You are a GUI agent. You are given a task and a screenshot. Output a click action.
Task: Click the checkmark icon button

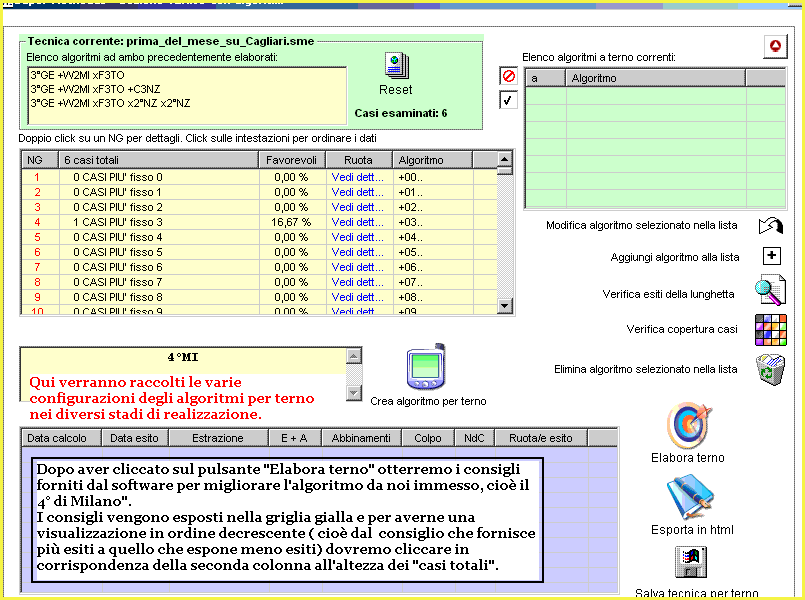[x=508, y=100]
